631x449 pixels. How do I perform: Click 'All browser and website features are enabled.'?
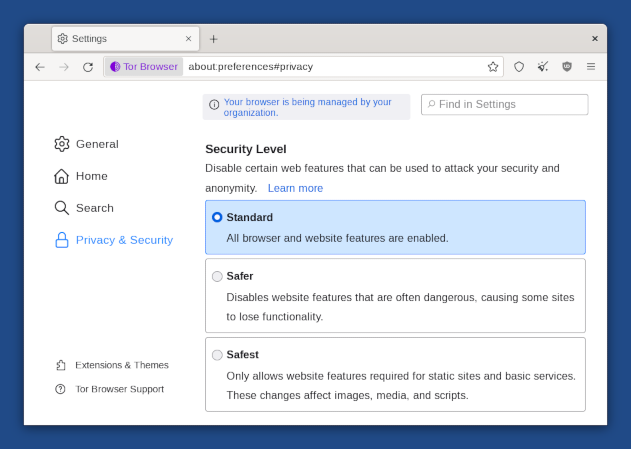coord(337,238)
